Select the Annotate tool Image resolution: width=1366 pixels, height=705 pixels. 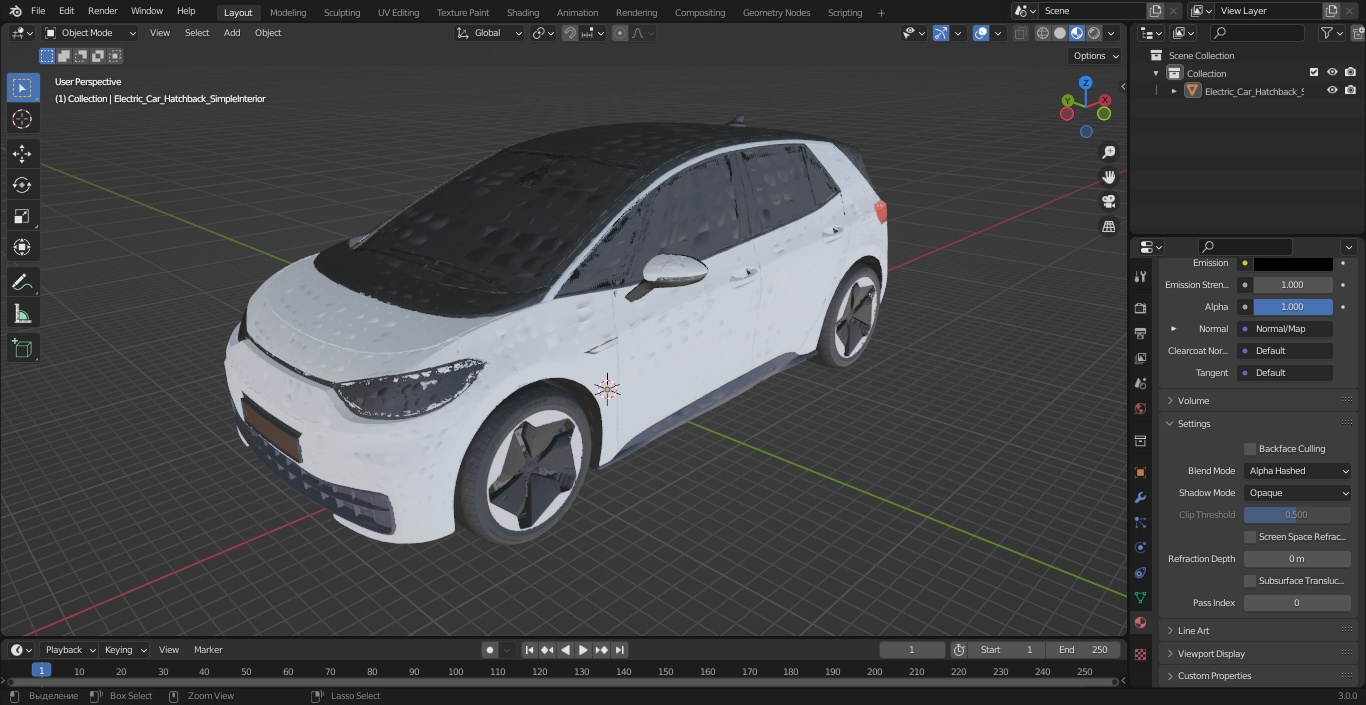click(x=22, y=283)
